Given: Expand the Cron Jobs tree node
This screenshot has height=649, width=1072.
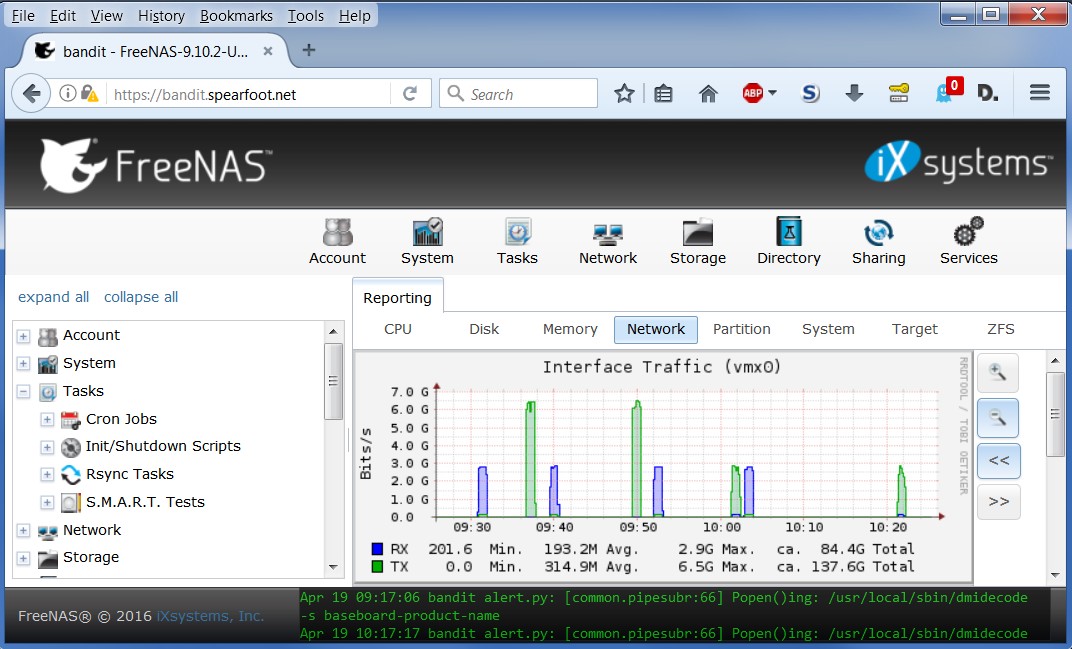Looking at the screenshot, I should (47, 420).
